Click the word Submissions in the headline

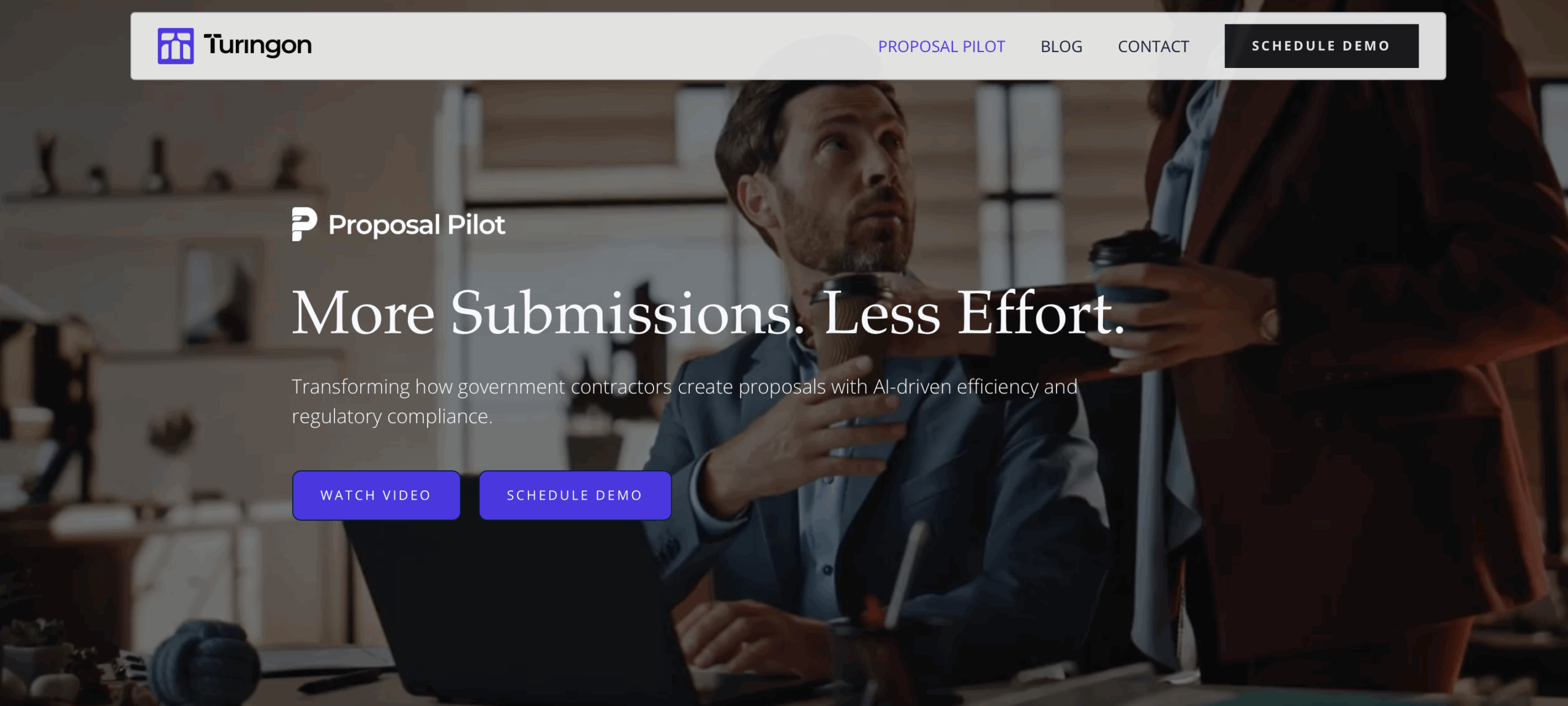(628, 313)
